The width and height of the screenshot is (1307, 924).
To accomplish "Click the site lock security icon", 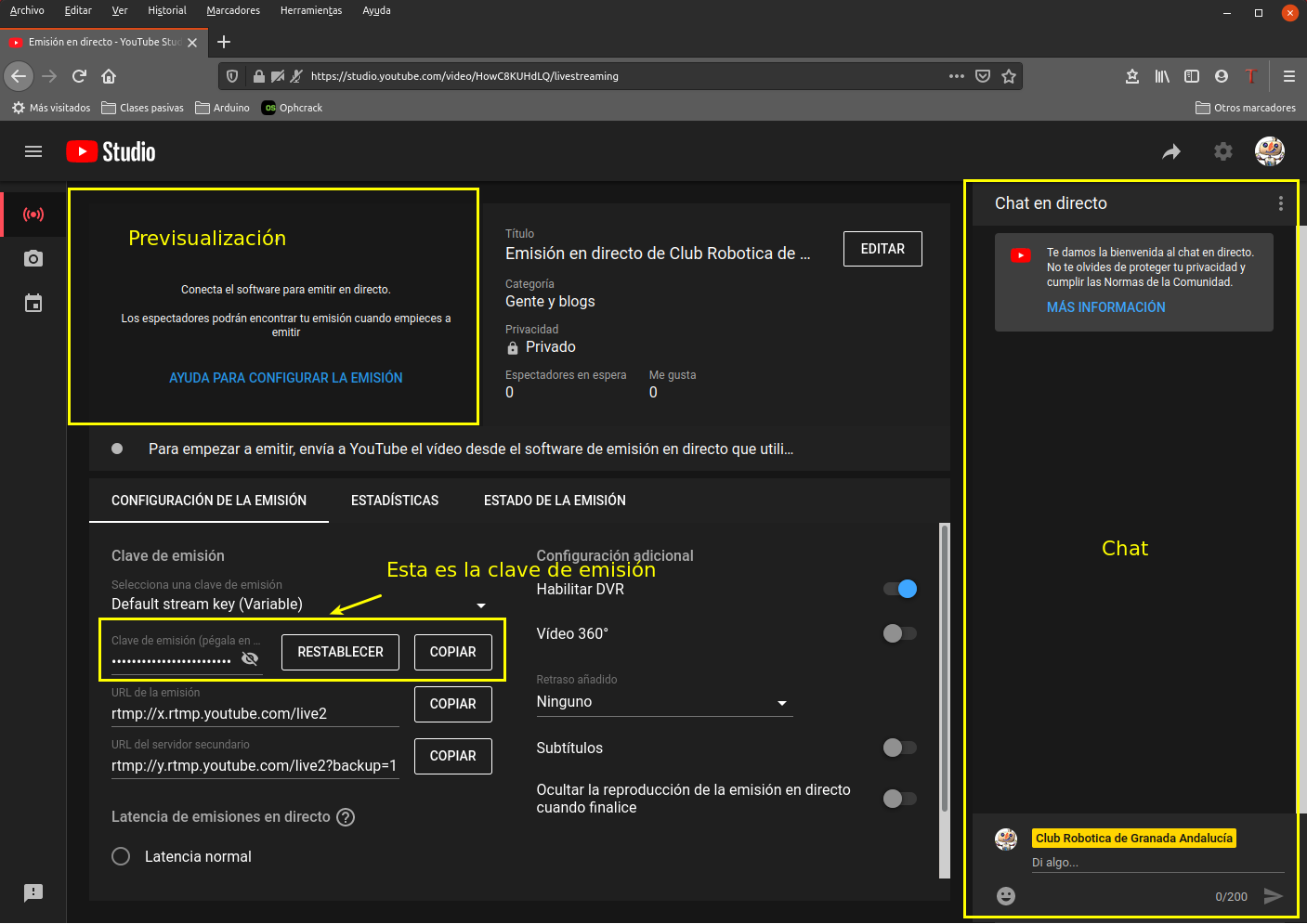I will 259,76.
